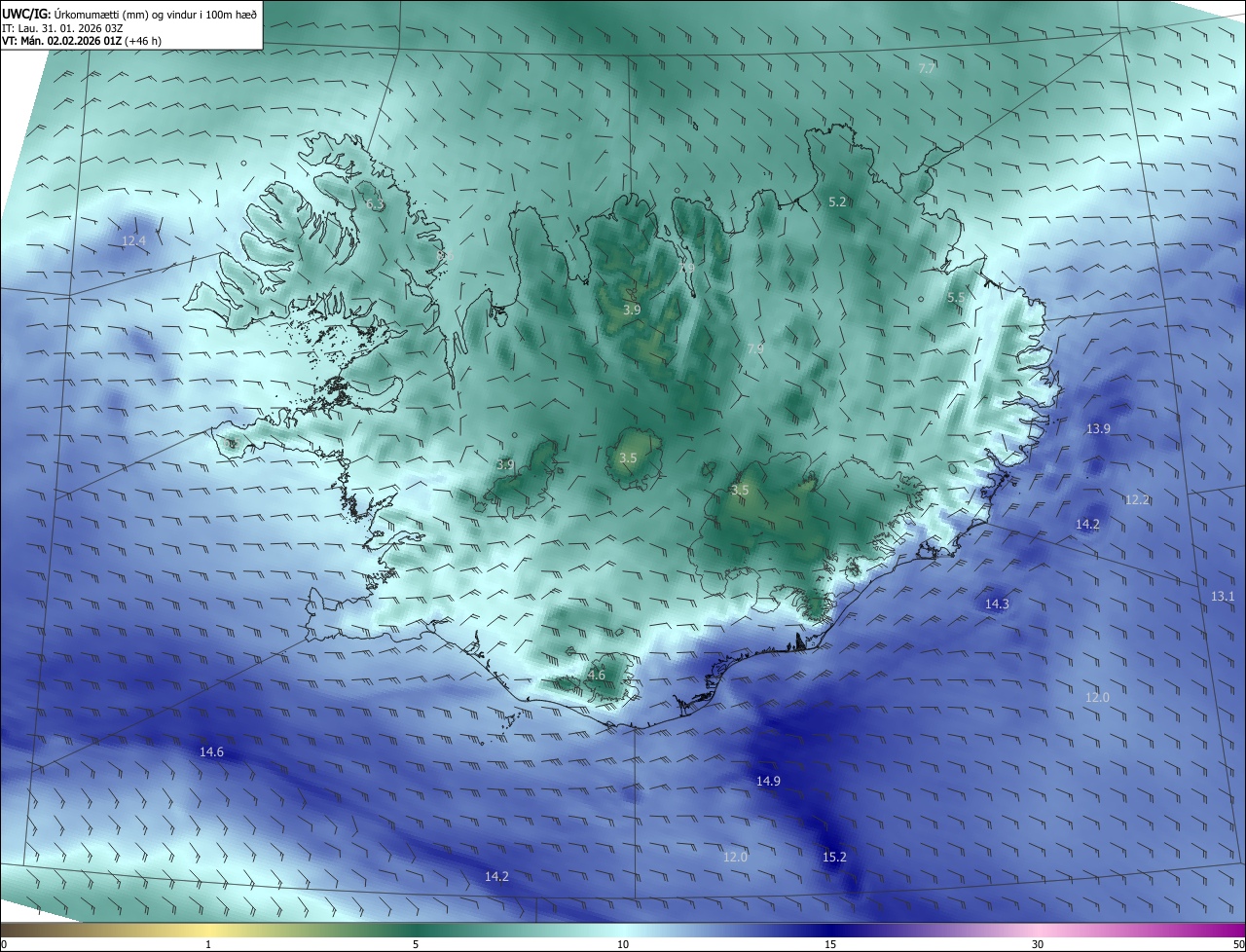Click the '5' label on the color scale
Viewport: 1246px width, 952px height.
(416, 944)
